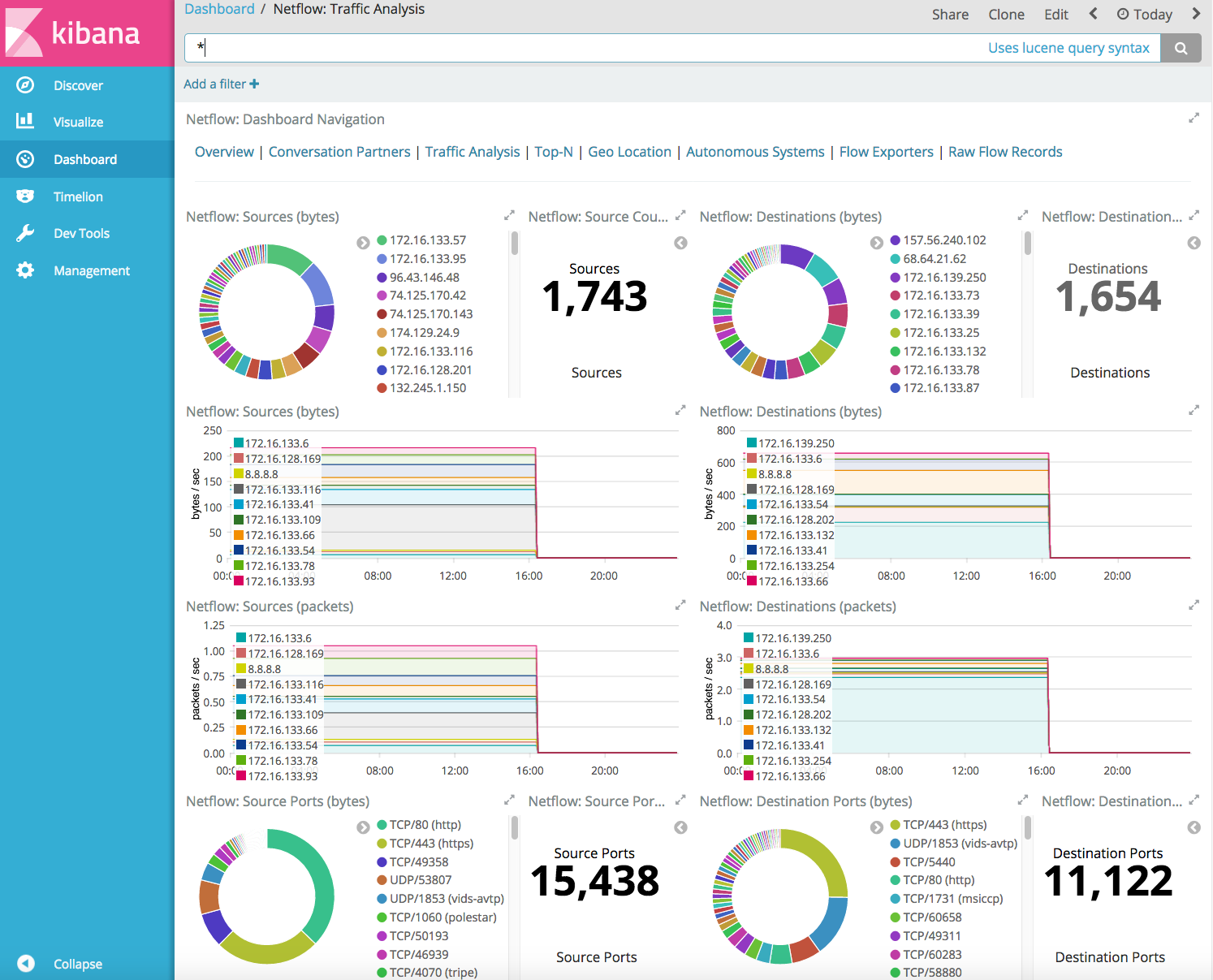The width and height of the screenshot is (1213, 980).
Task: Open the Conversation Partners link
Action: [339, 152]
